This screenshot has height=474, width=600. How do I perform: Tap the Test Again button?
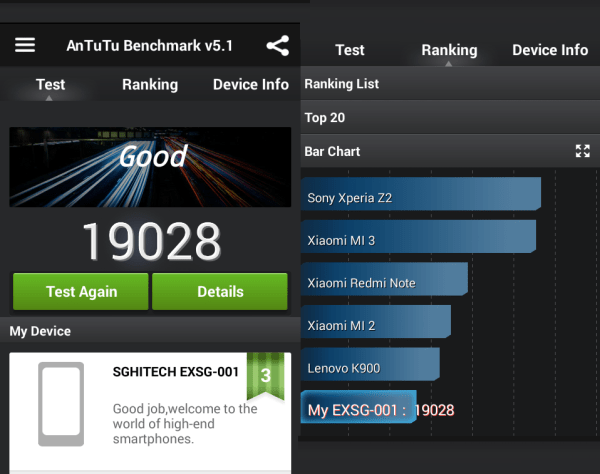pyautogui.click(x=81, y=292)
